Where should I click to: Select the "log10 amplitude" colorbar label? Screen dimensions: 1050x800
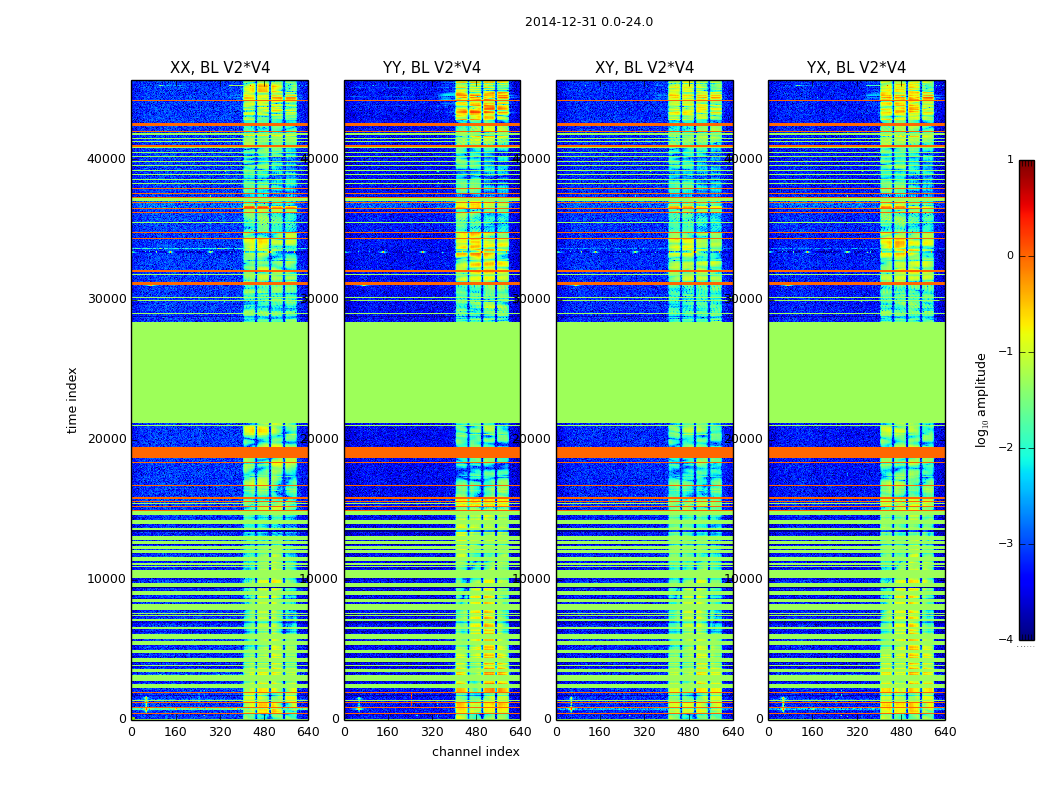click(x=982, y=399)
